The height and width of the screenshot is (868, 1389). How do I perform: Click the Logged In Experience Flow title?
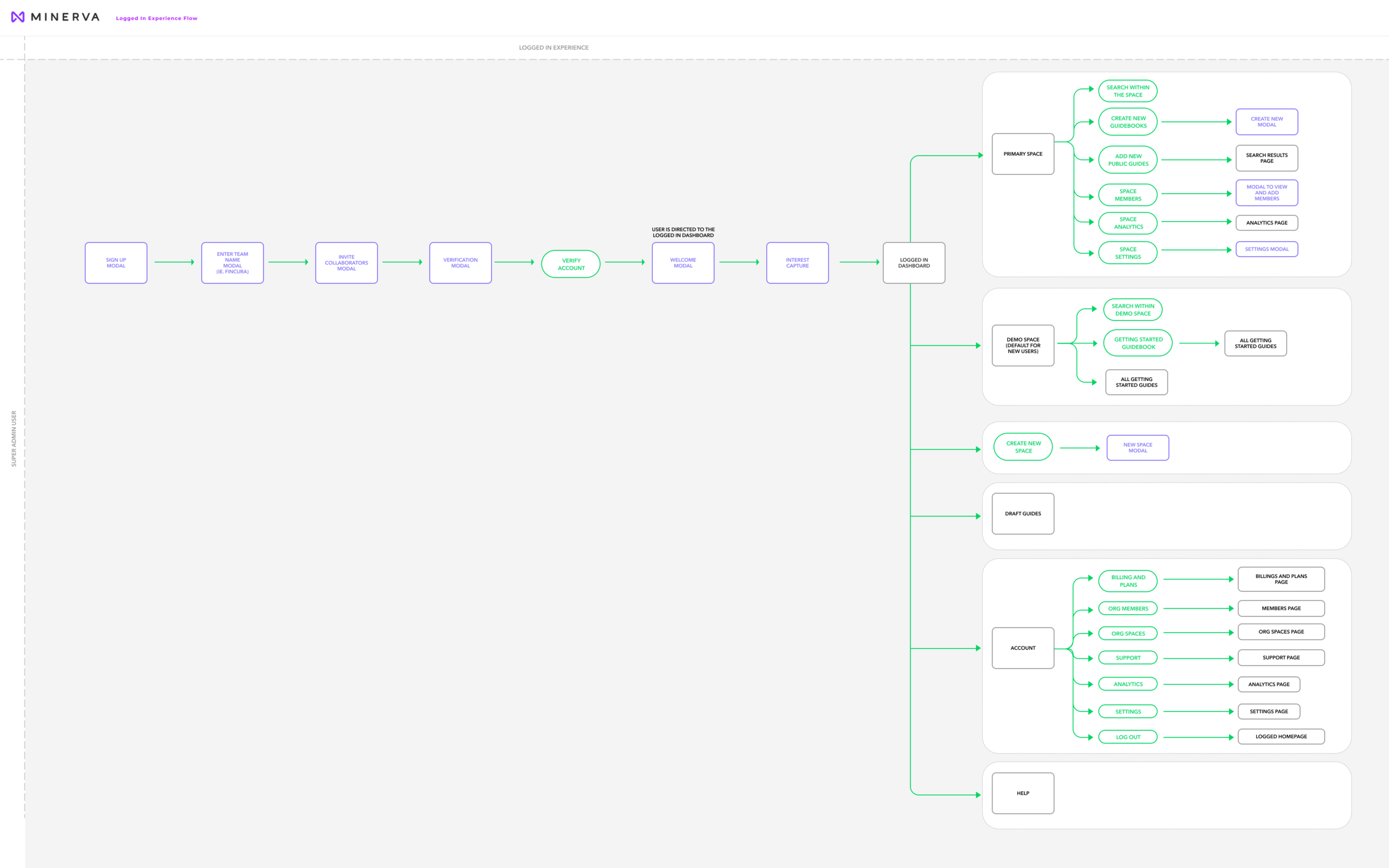pos(157,18)
